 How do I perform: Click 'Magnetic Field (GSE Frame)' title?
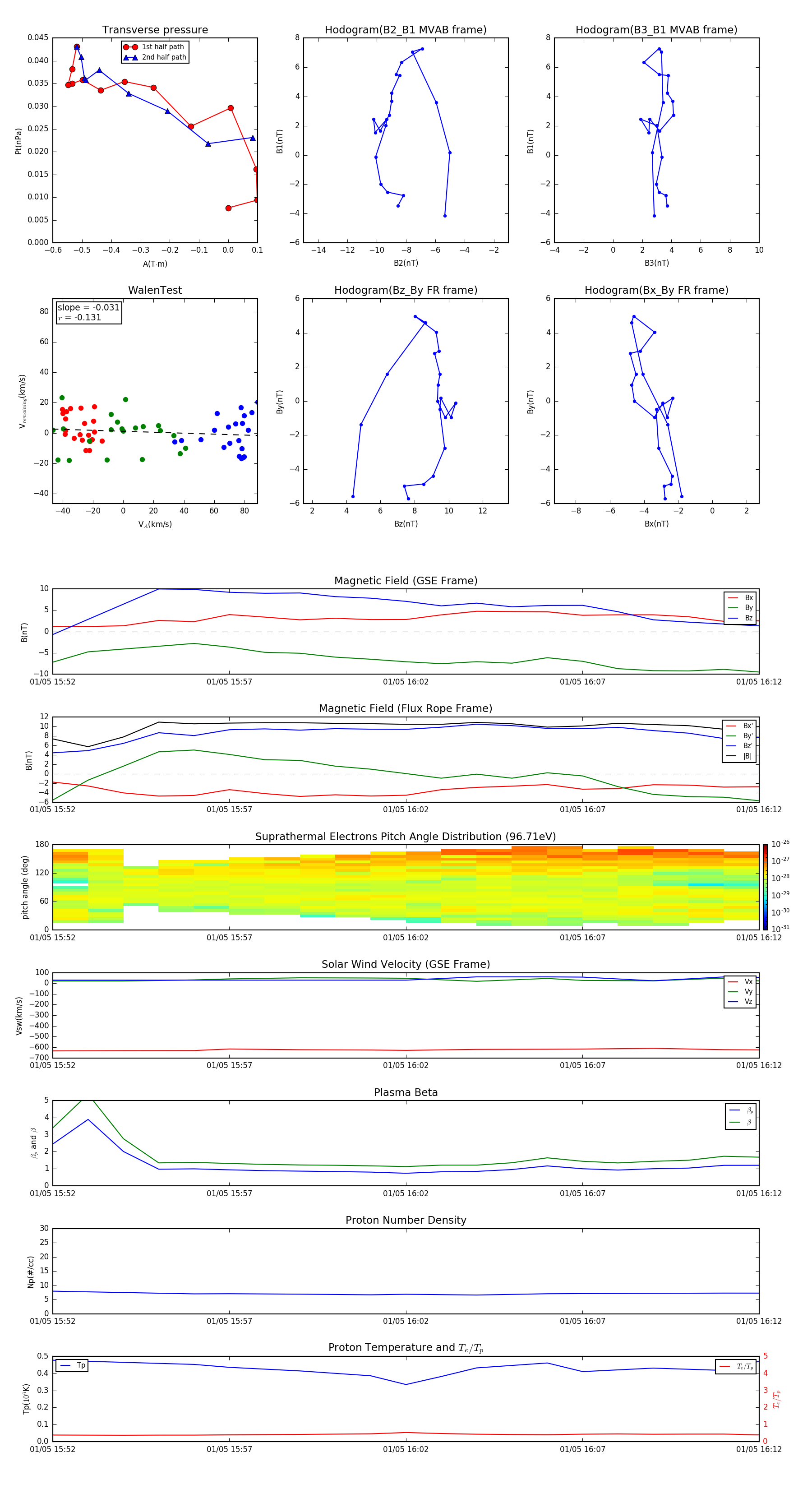pos(406,581)
